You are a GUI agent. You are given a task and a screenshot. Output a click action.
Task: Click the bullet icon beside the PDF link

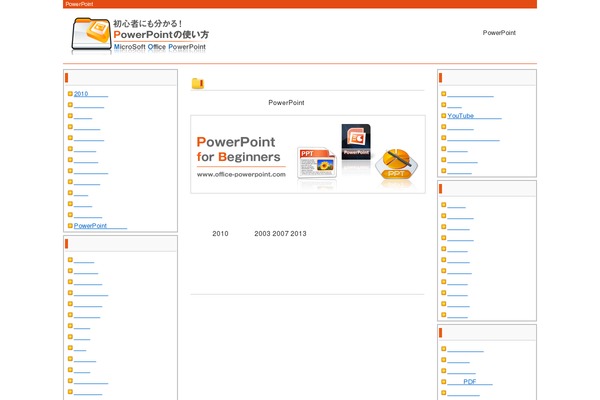(443, 382)
